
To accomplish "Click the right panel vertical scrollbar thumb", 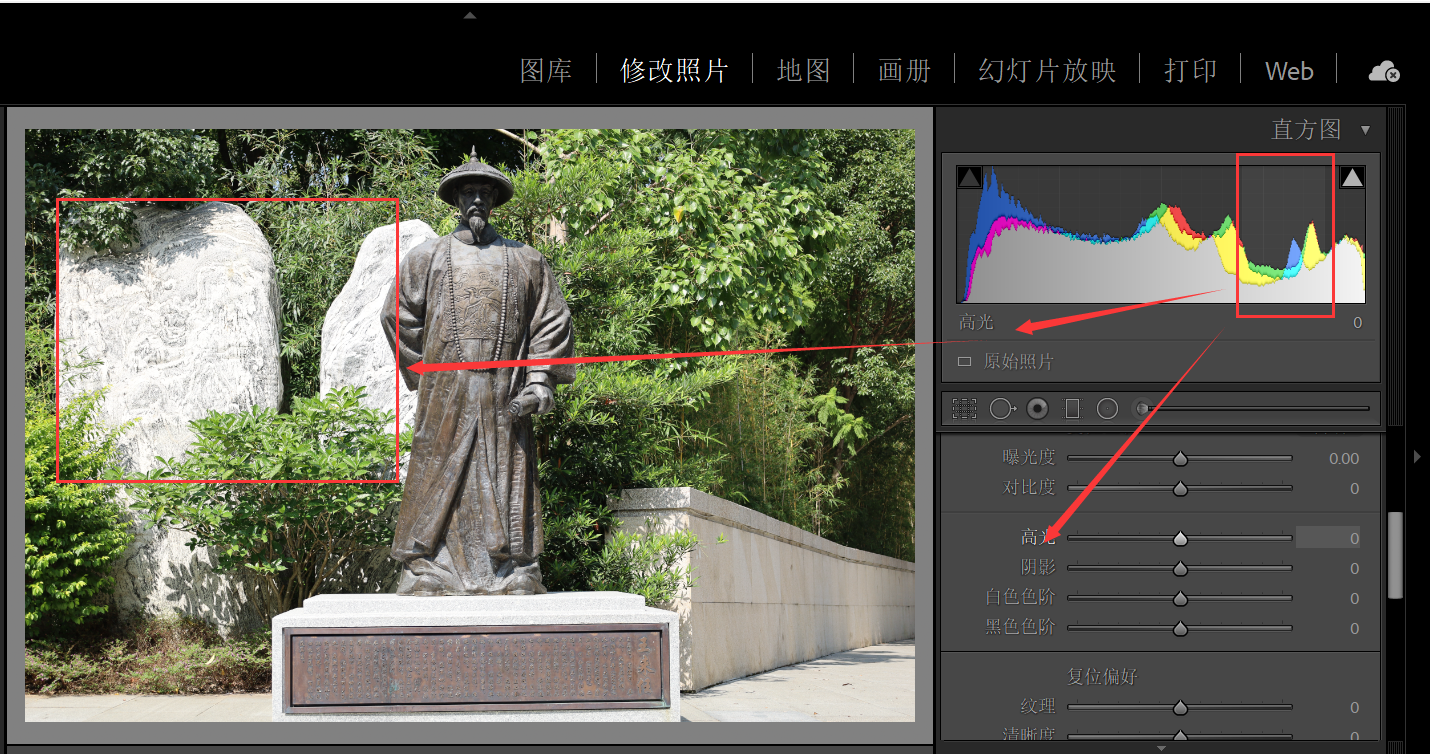I will (x=1395, y=555).
